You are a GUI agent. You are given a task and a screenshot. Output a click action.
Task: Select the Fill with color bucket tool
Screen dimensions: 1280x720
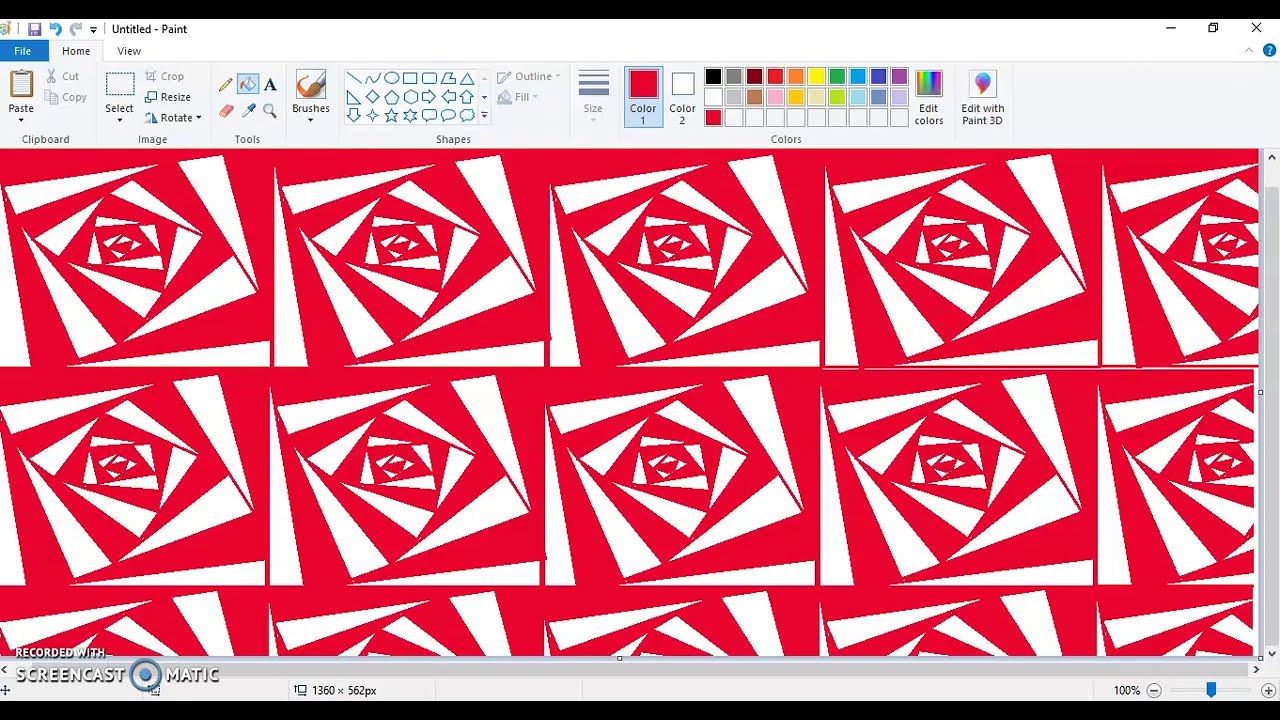point(248,85)
